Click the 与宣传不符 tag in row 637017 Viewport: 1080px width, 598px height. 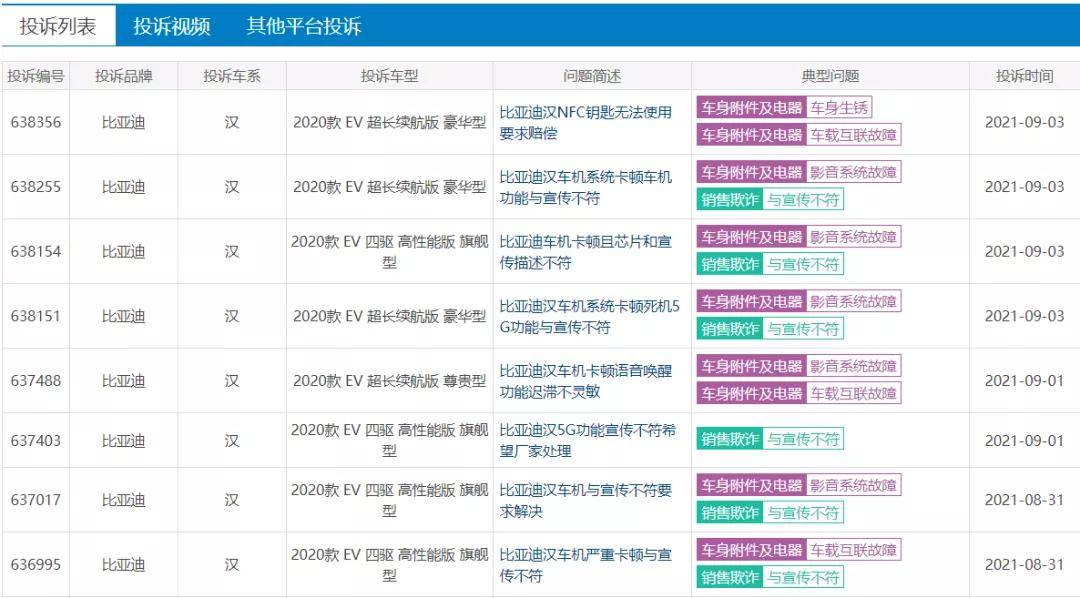(803, 513)
